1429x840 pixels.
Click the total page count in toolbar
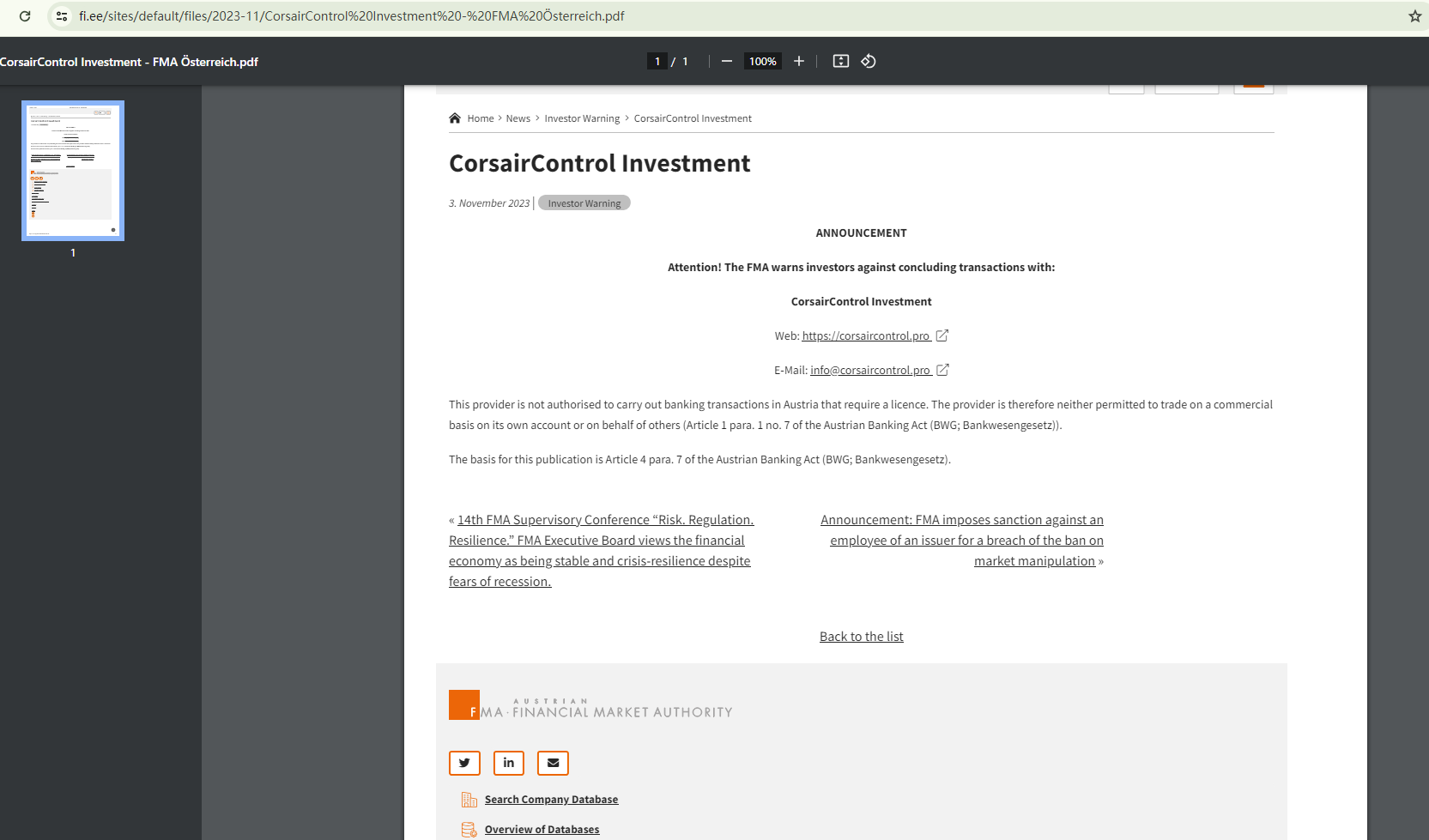click(x=685, y=61)
